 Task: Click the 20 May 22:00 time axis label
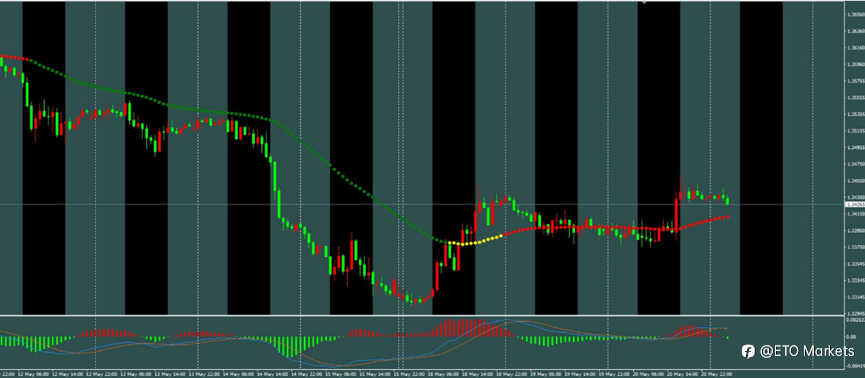click(x=717, y=374)
